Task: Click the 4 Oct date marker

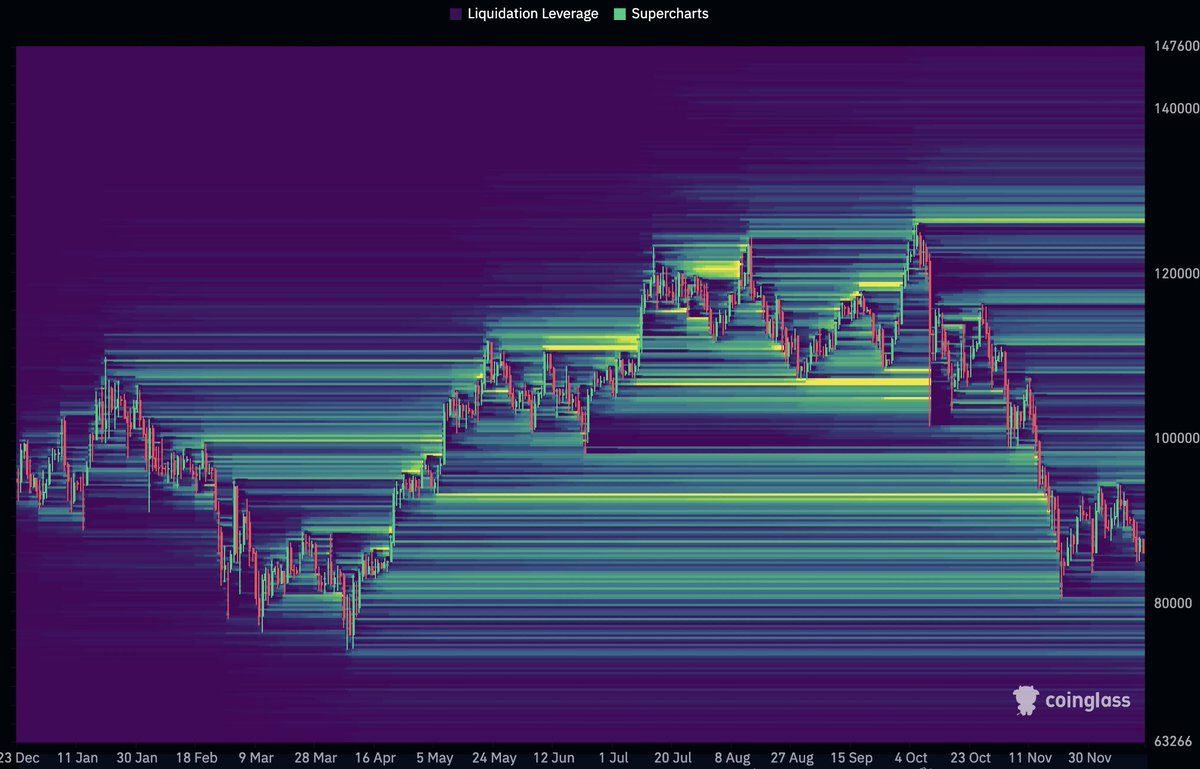Action: pos(912,759)
